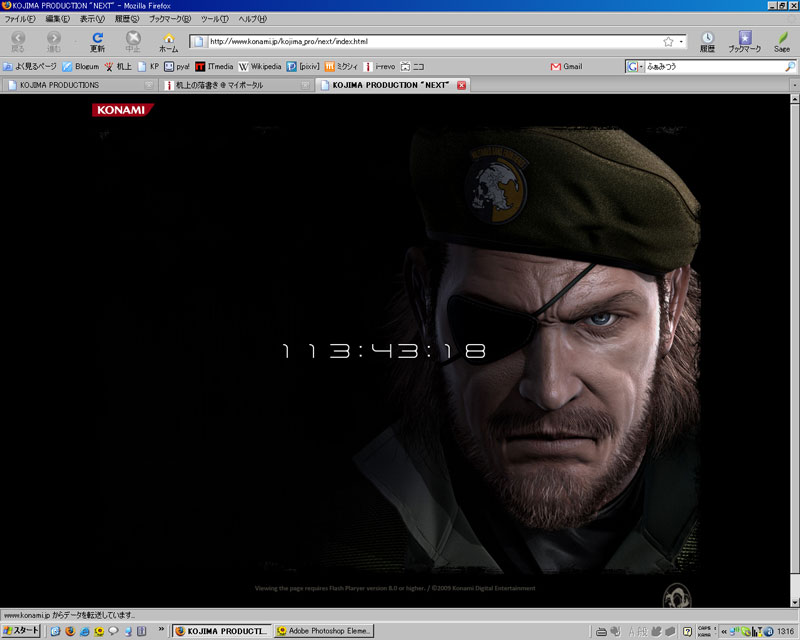Screen dimensions: 800x640
Task: Click the Forward (進む) navigation button
Action: (x=54, y=42)
